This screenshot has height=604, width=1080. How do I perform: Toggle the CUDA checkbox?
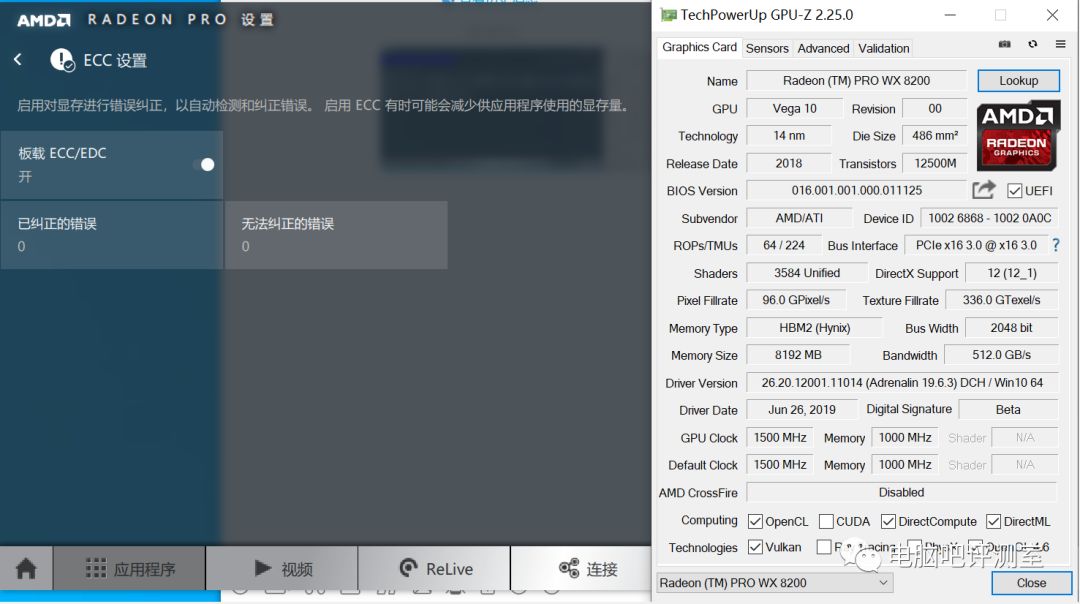(826, 521)
